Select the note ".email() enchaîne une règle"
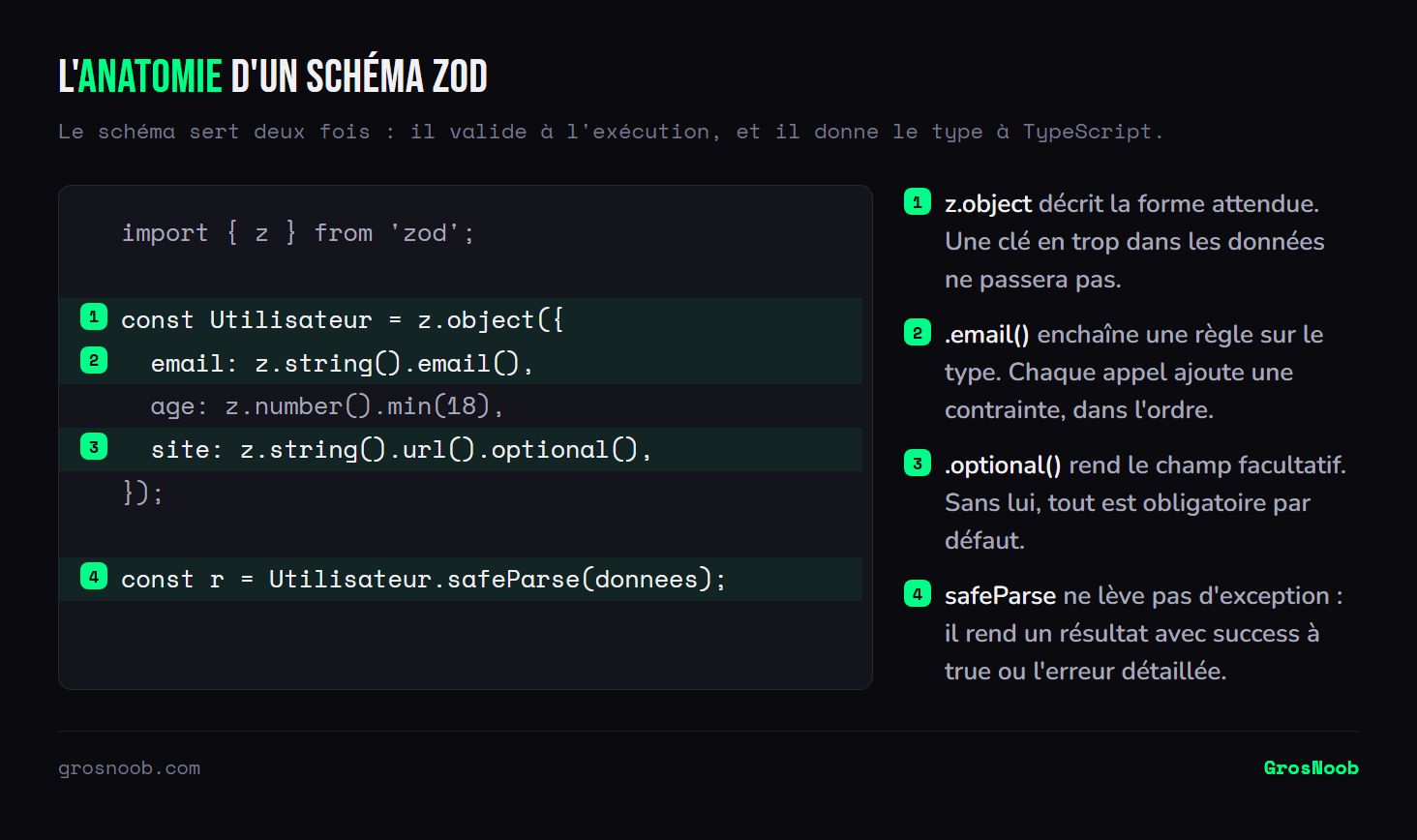Viewport: 1417px width, 840px height. click(1134, 373)
